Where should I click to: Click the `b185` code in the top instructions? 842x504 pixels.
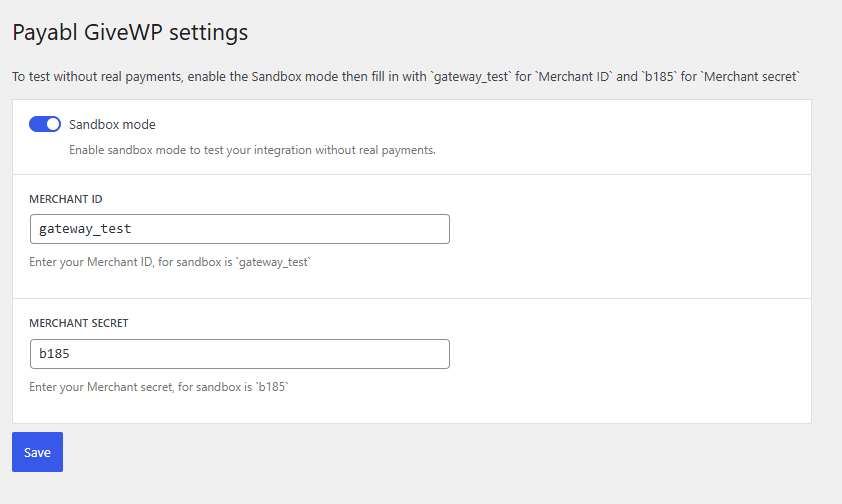coord(658,76)
